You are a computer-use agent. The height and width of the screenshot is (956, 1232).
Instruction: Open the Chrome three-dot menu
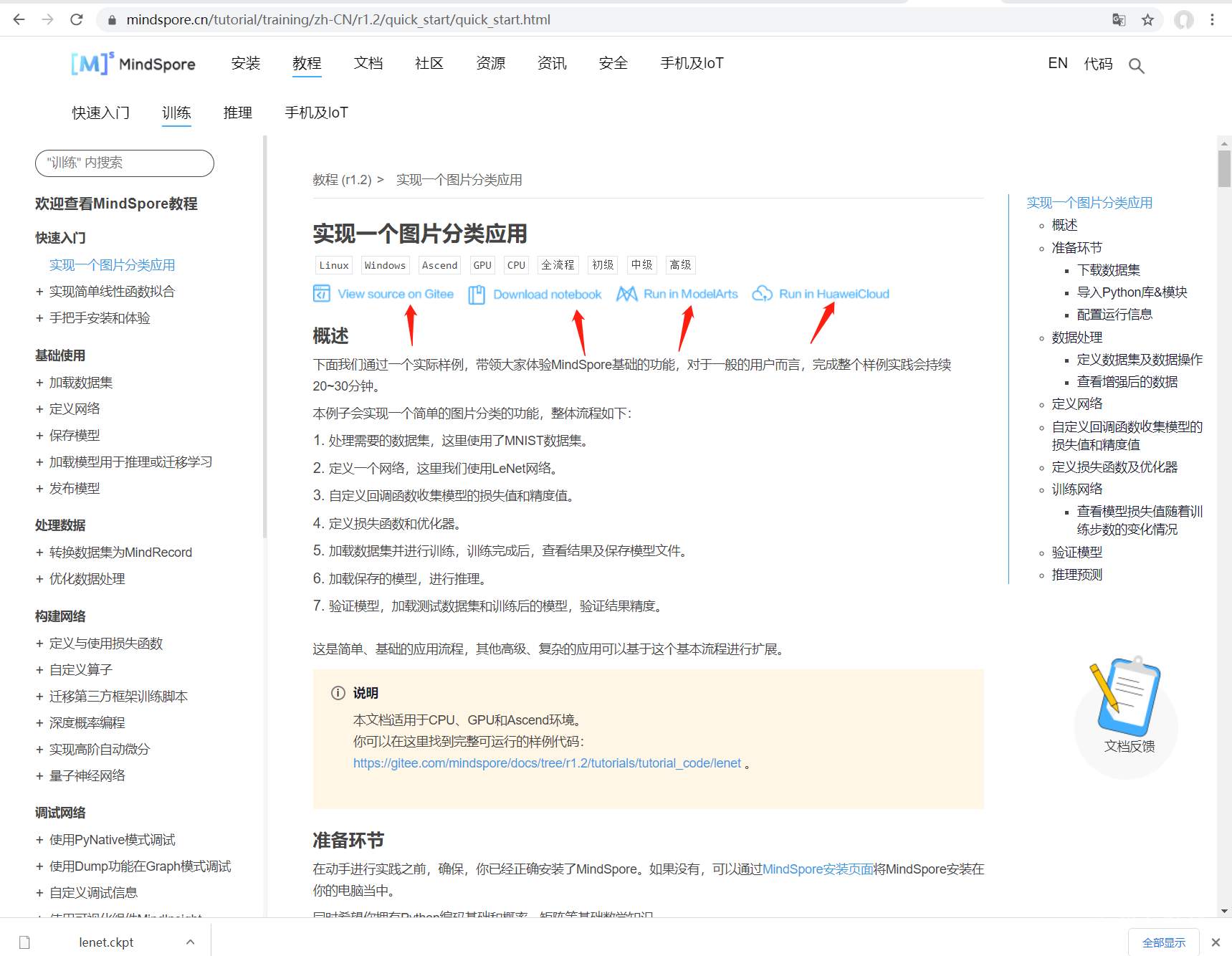1213,20
